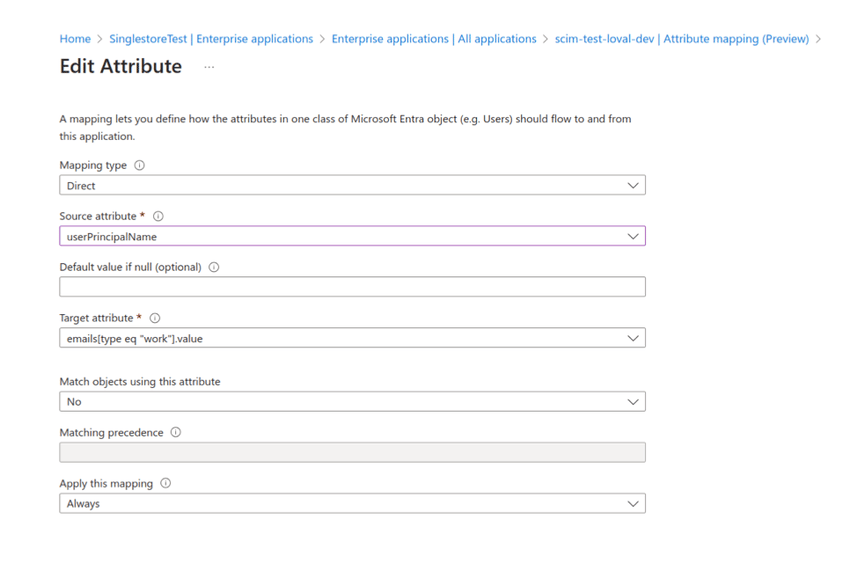Click info icon beside Mapping type

tap(139, 166)
